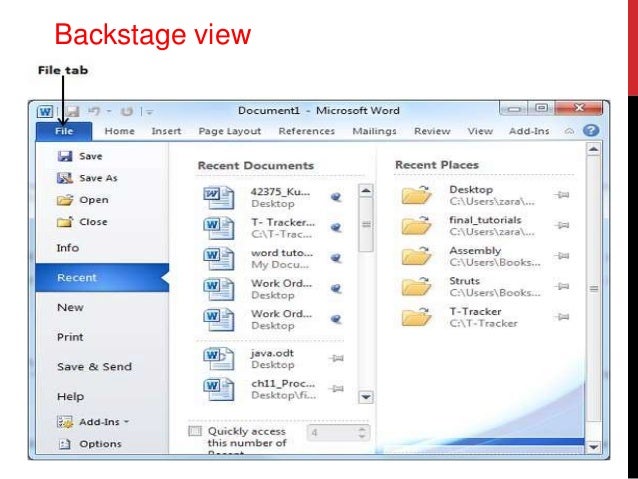This screenshot has width=638, height=479.
Task: Pin the final_tutorials recent place
Action: tap(562, 225)
